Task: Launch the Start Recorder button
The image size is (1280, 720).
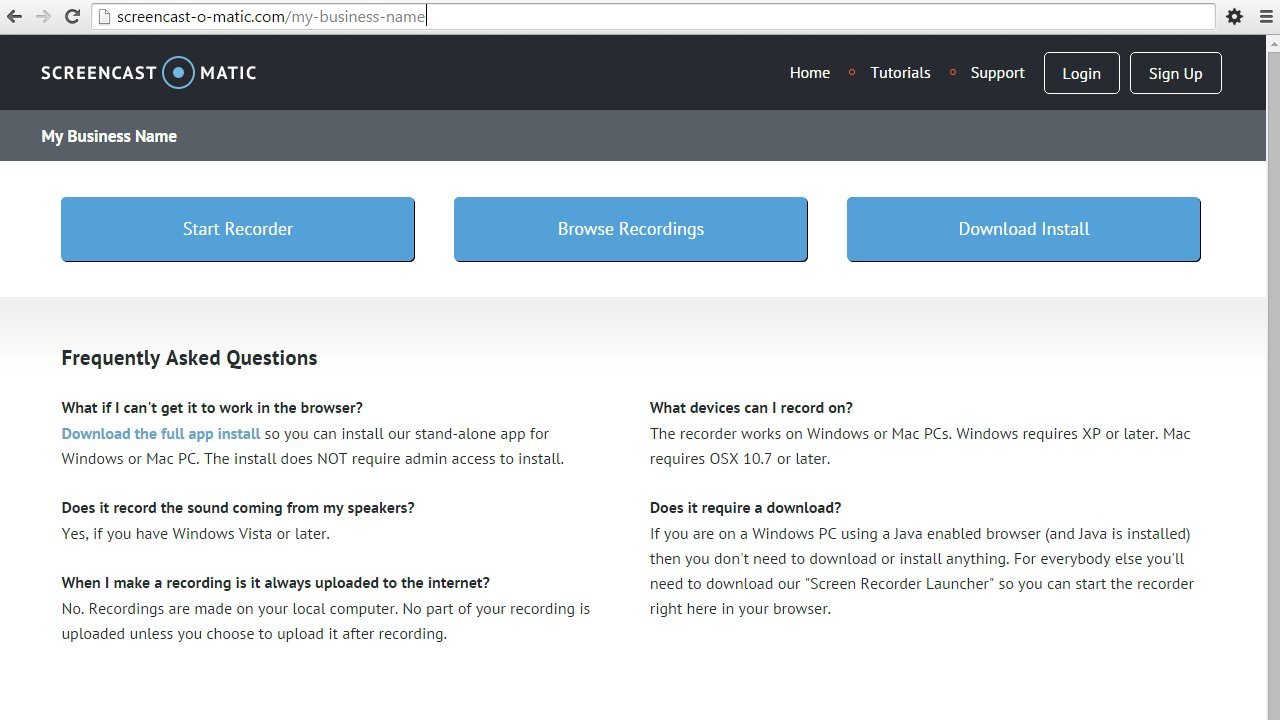Action: pos(238,229)
